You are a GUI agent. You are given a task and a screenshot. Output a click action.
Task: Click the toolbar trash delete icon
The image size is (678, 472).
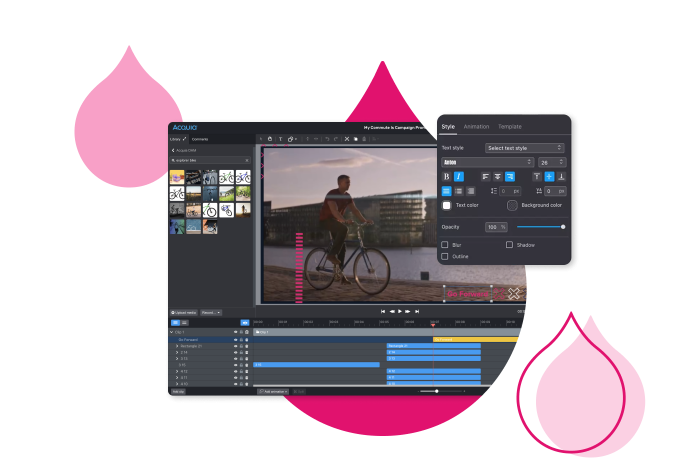click(364, 139)
